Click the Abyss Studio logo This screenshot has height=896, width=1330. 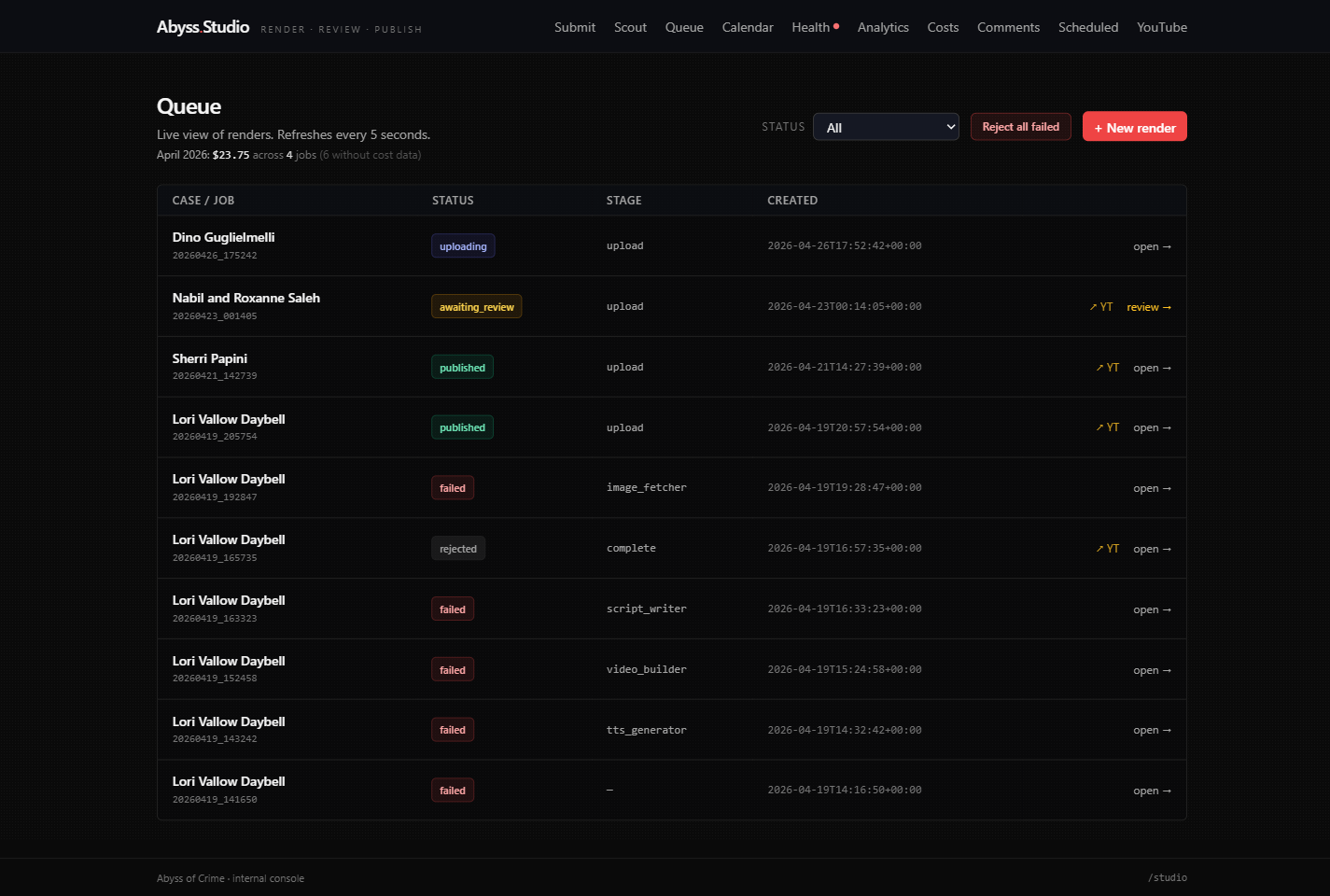[203, 27]
